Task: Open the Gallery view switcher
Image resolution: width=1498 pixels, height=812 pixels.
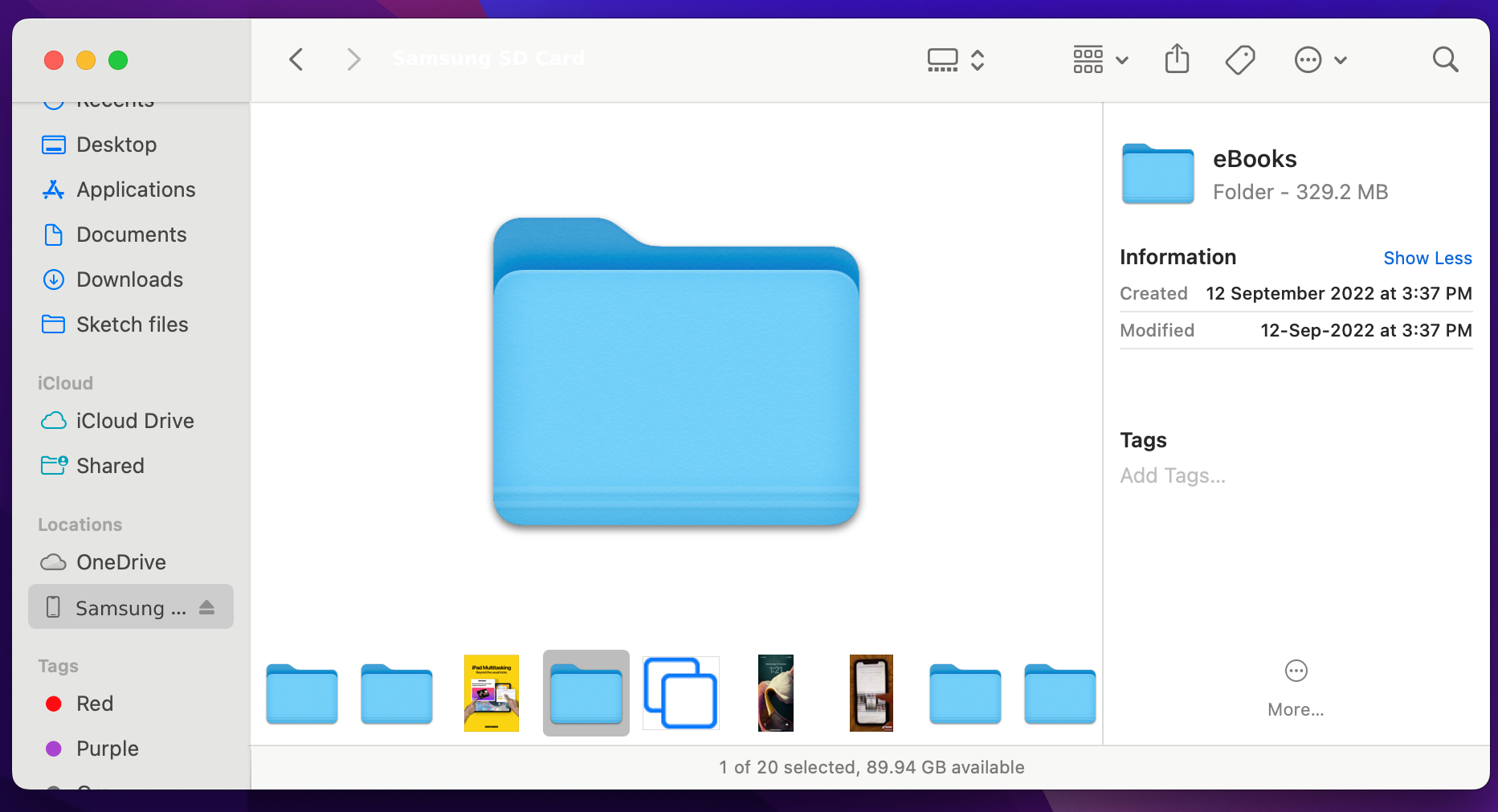Action: [956, 60]
